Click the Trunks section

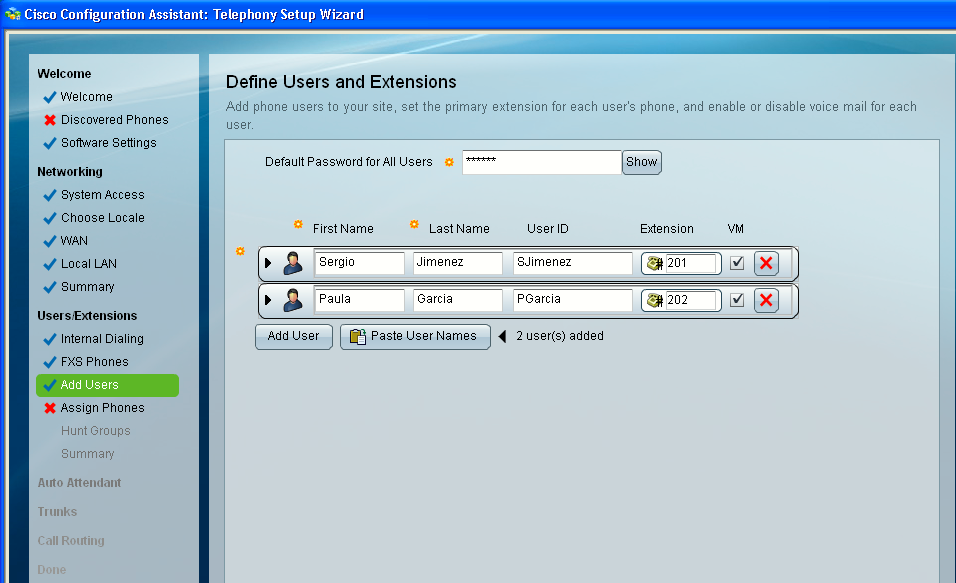pyautogui.click(x=57, y=512)
